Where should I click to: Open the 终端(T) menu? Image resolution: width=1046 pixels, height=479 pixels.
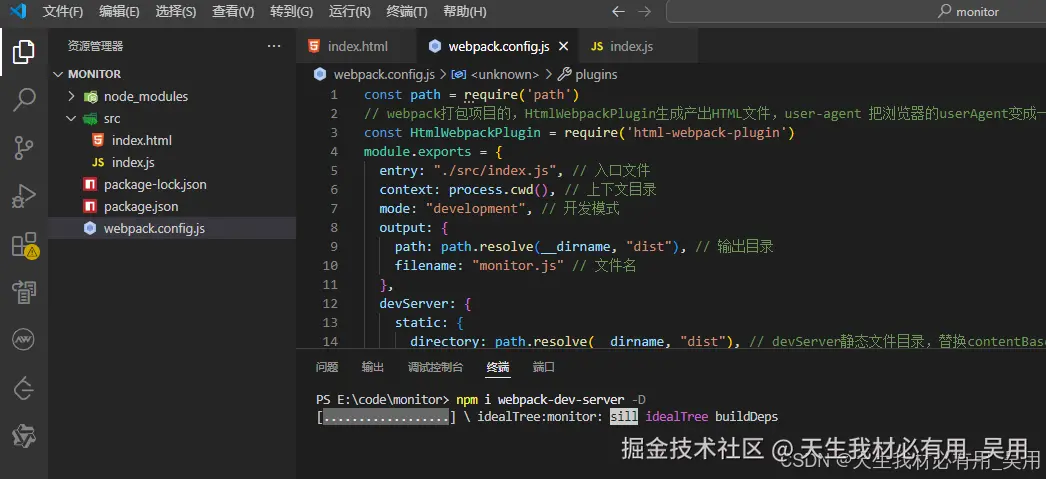pos(407,11)
